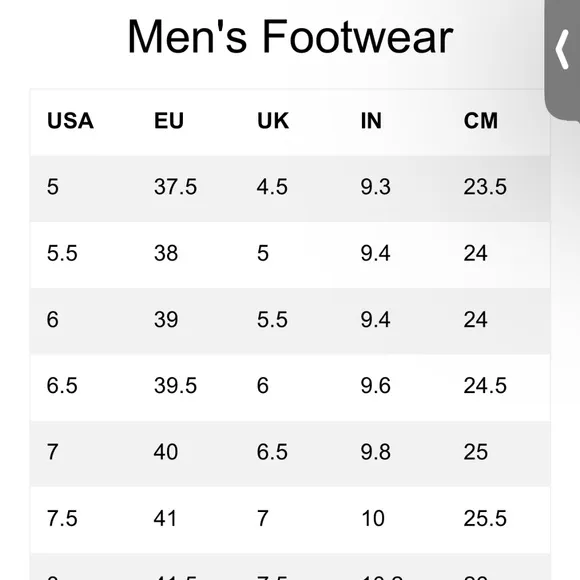Click CM value 25.5 cell

click(485, 518)
